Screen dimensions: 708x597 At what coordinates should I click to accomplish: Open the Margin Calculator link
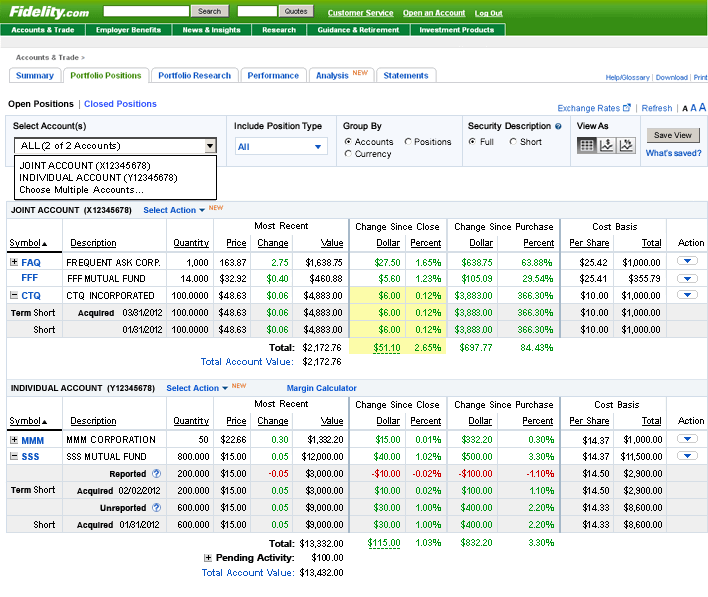[x=321, y=388]
